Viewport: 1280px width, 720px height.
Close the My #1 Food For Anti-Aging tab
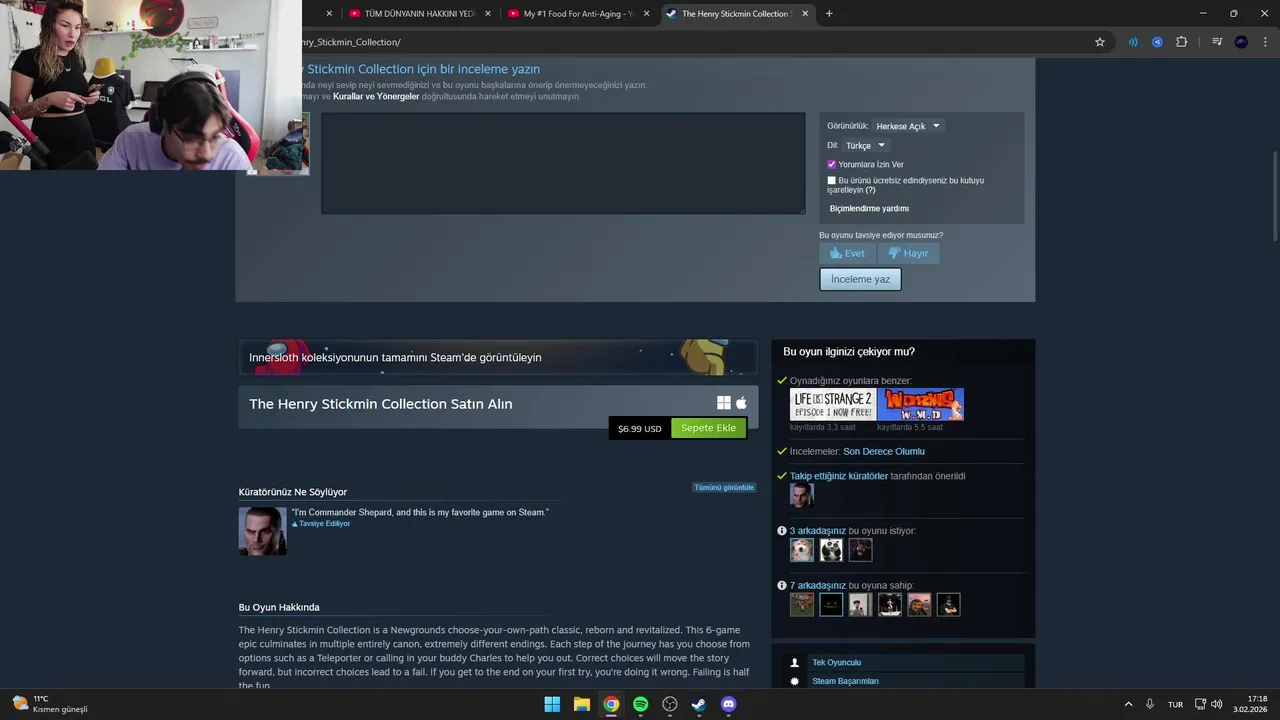[x=646, y=14]
